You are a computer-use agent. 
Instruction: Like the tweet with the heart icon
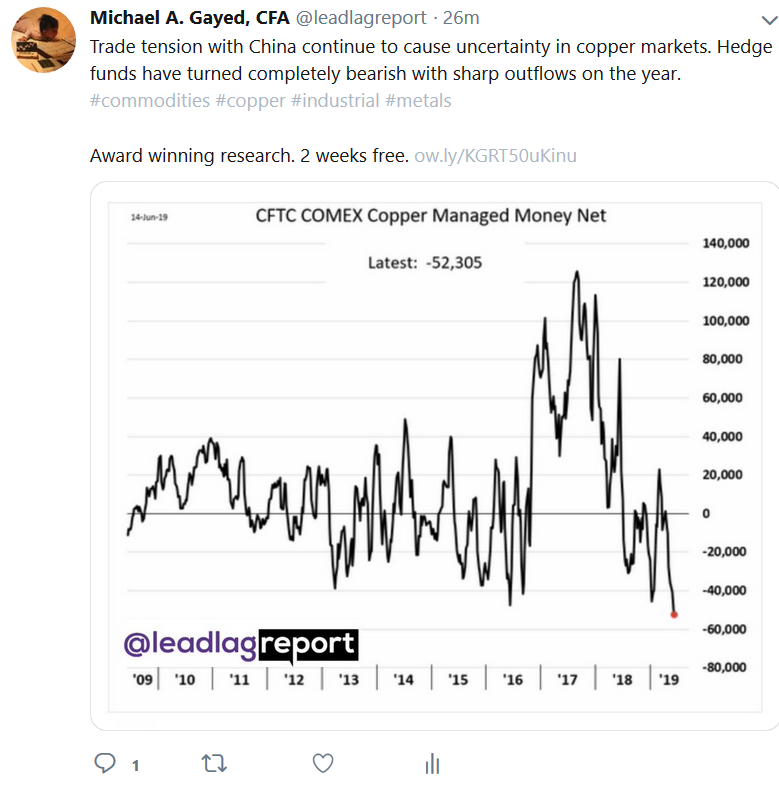pyautogui.click(x=322, y=764)
